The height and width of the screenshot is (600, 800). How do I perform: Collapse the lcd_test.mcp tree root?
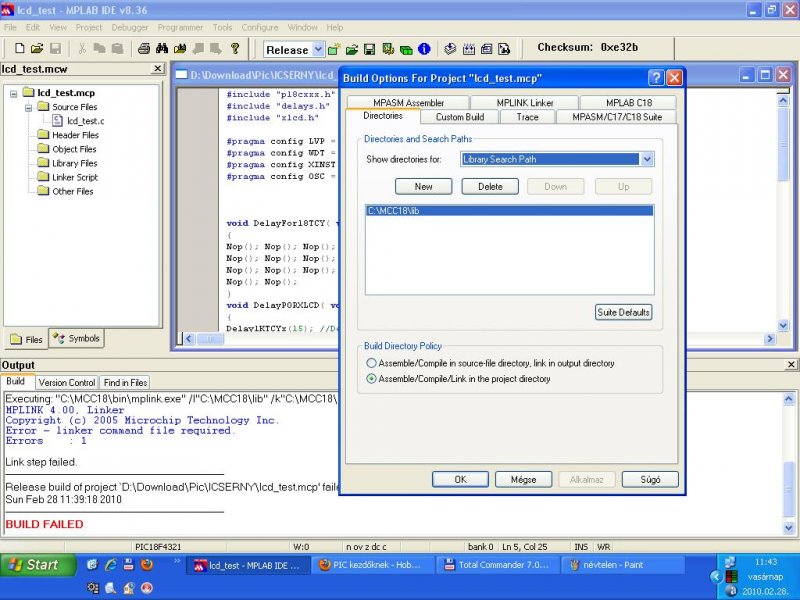14,93
